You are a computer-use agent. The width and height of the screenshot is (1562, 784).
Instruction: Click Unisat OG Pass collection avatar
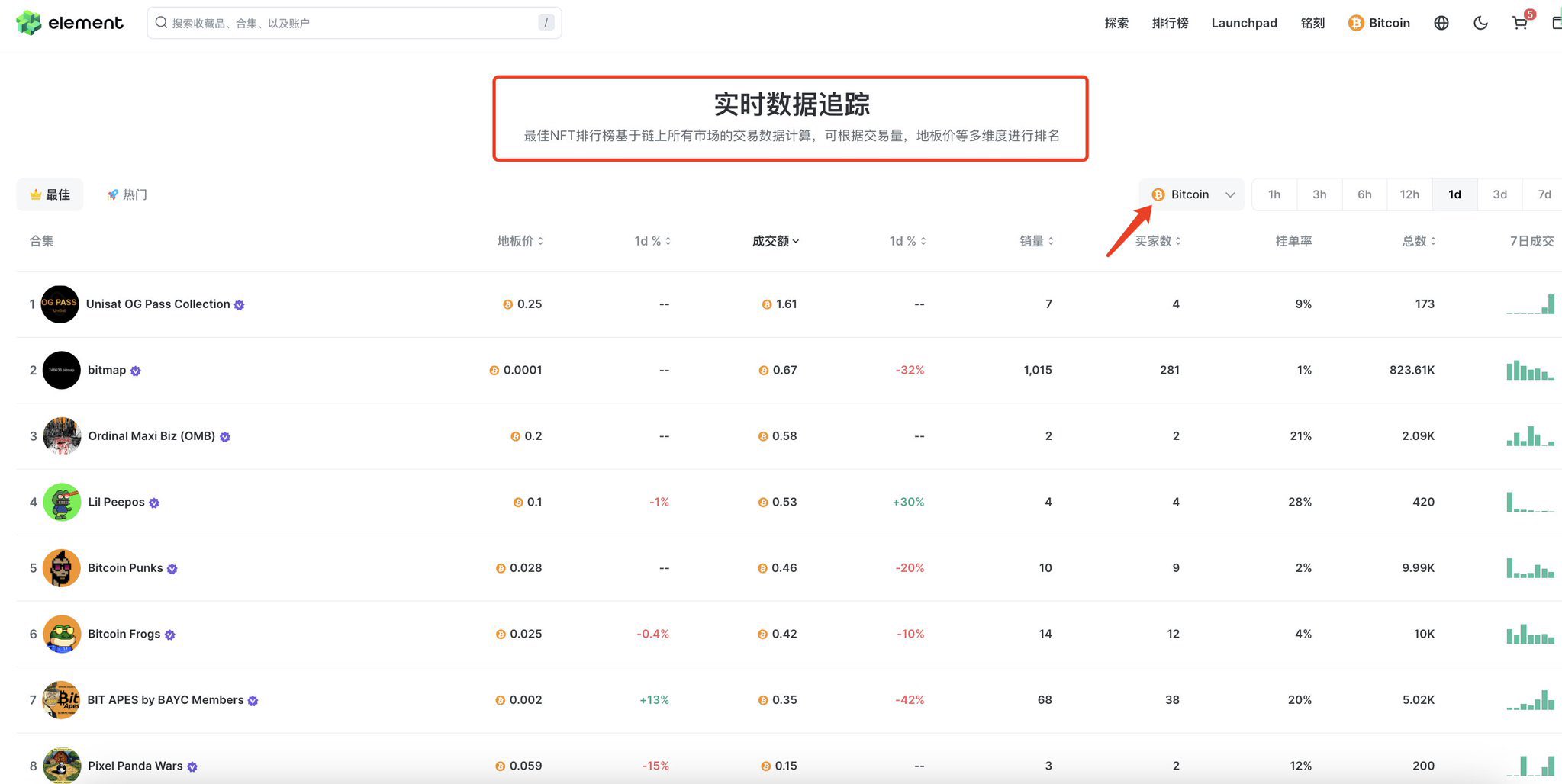[x=60, y=304]
